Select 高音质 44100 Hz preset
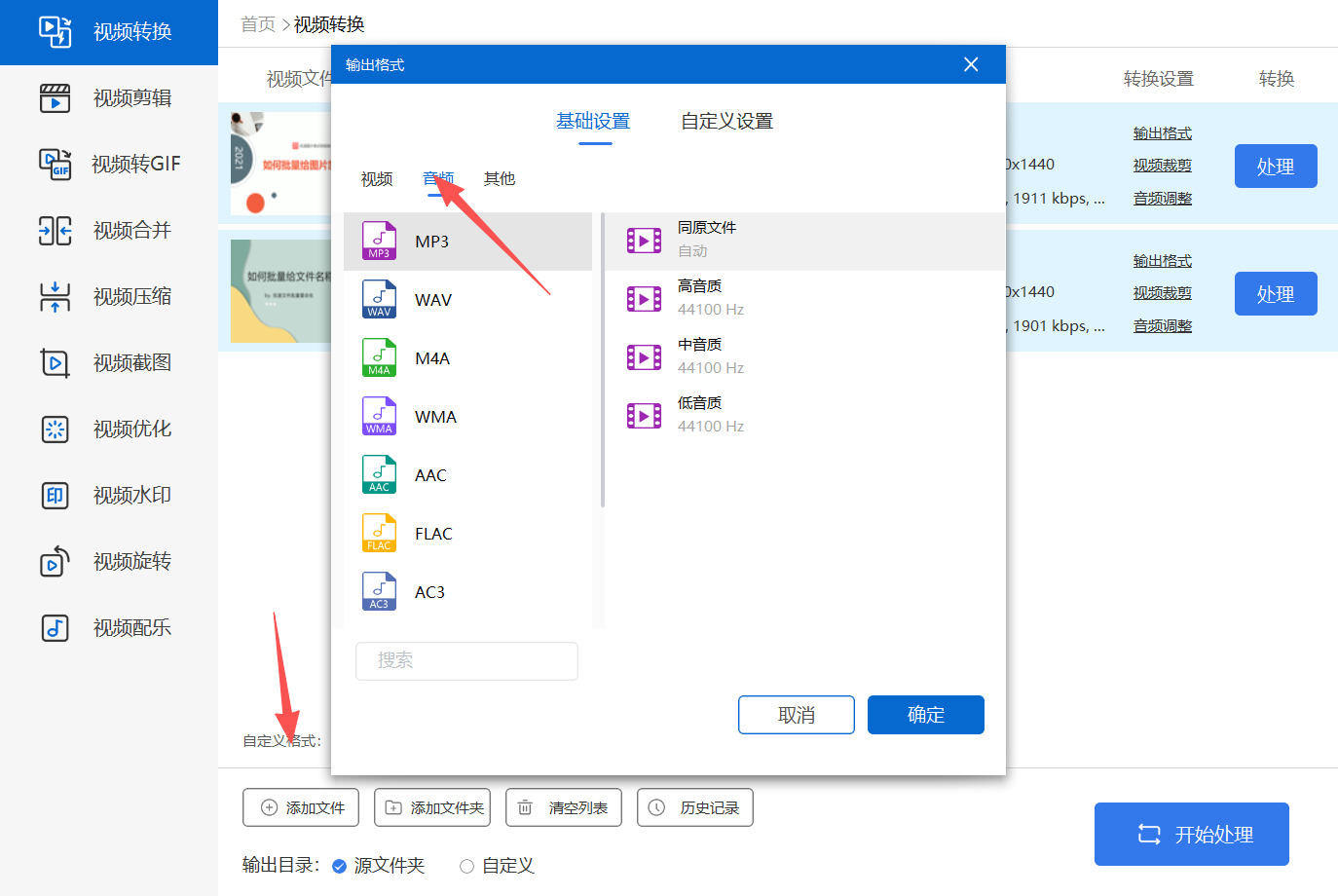The height and width of the screenshot is (896, 1338). click(x=806, y=299)
